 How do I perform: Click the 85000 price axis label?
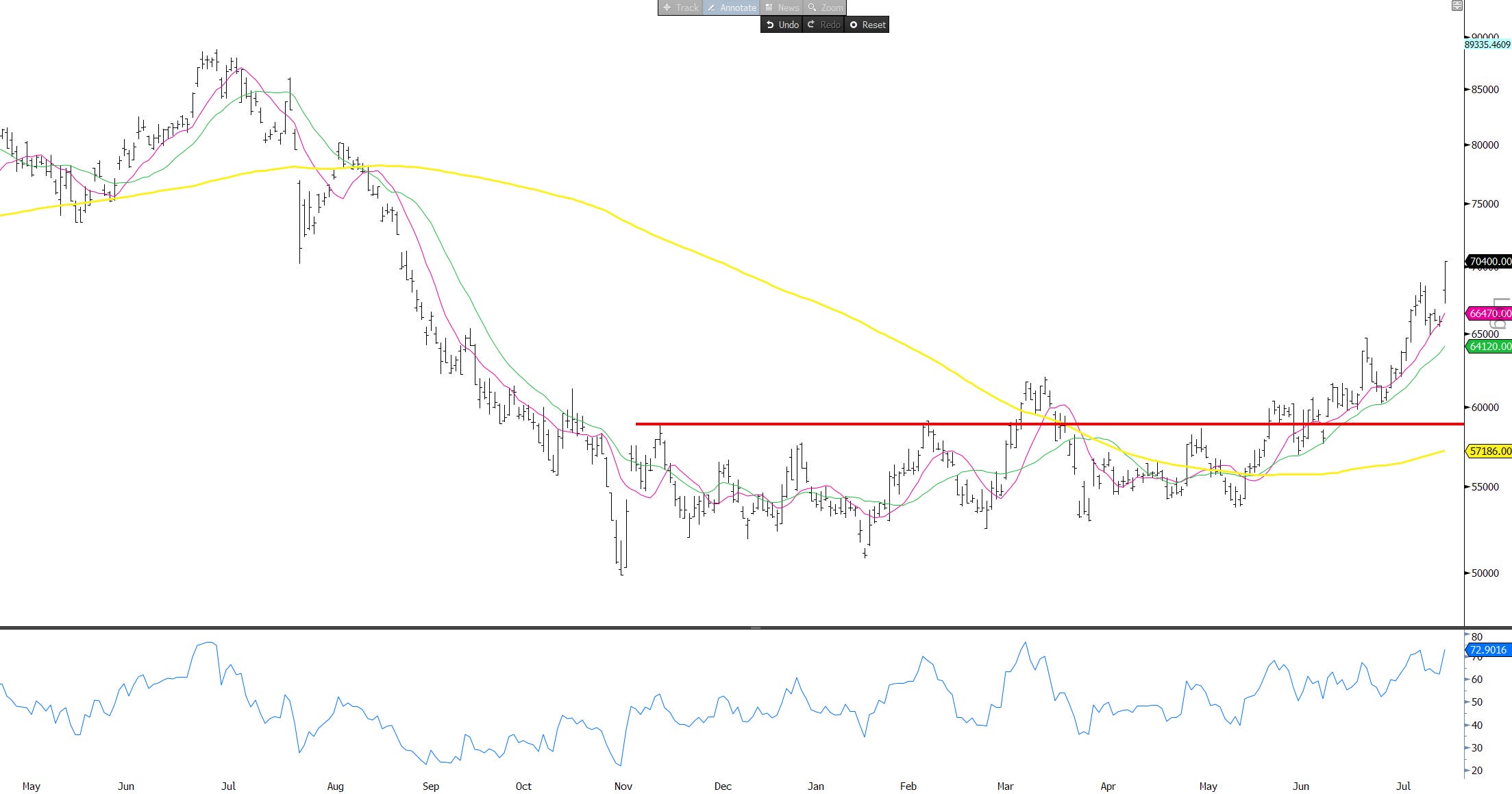[1485, 90]
